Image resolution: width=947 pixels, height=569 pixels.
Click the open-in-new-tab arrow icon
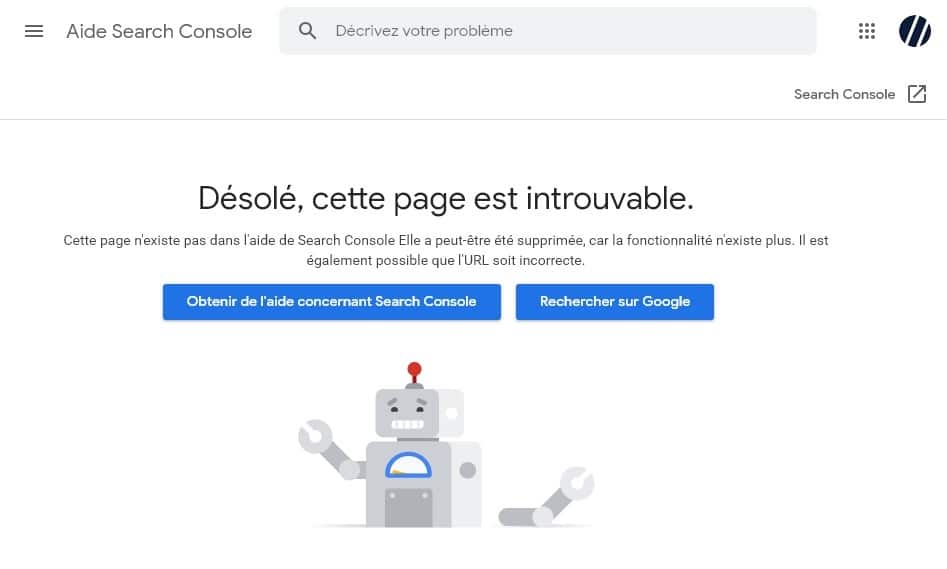tap(917, 94)
